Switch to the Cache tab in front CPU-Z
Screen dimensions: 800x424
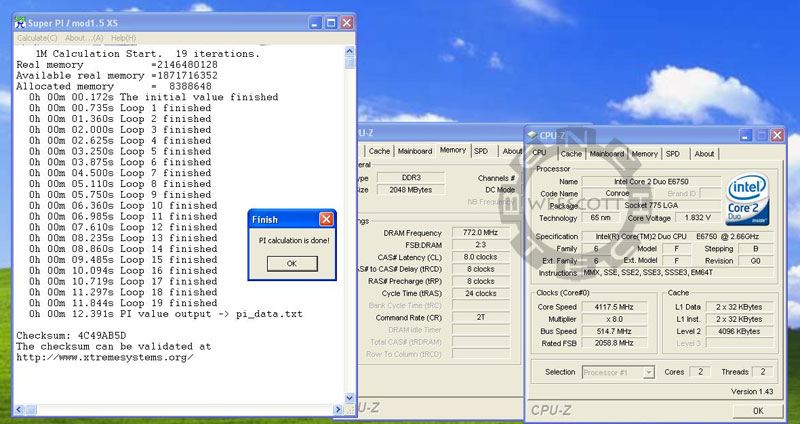[571, 154]
